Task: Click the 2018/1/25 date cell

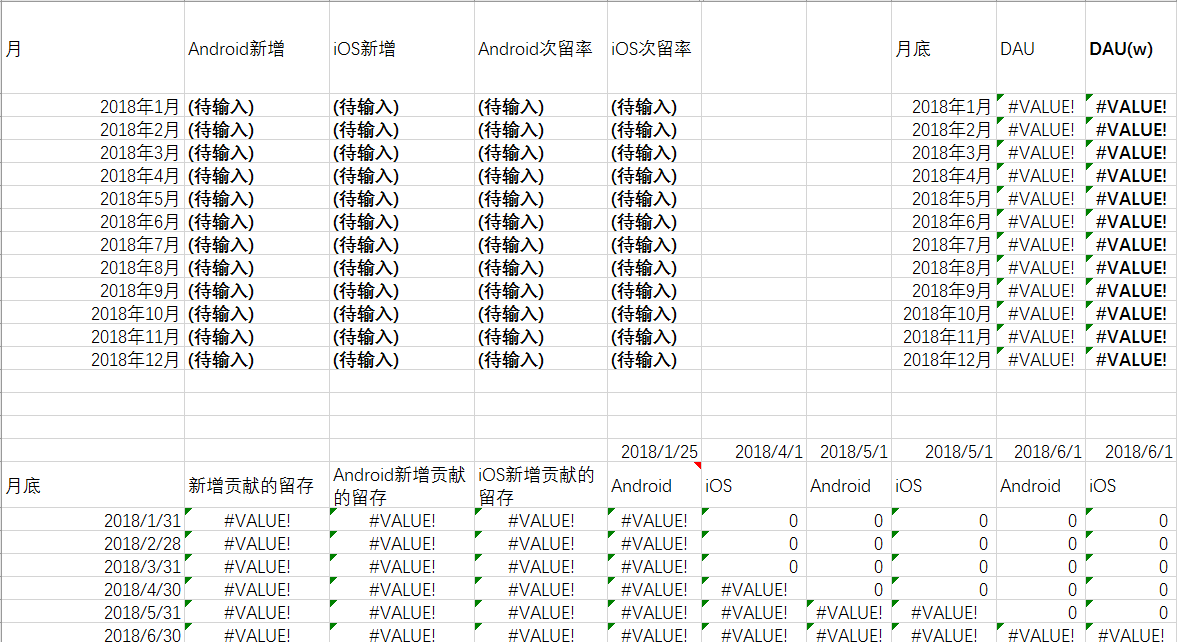Action: [x=655, y=451]
